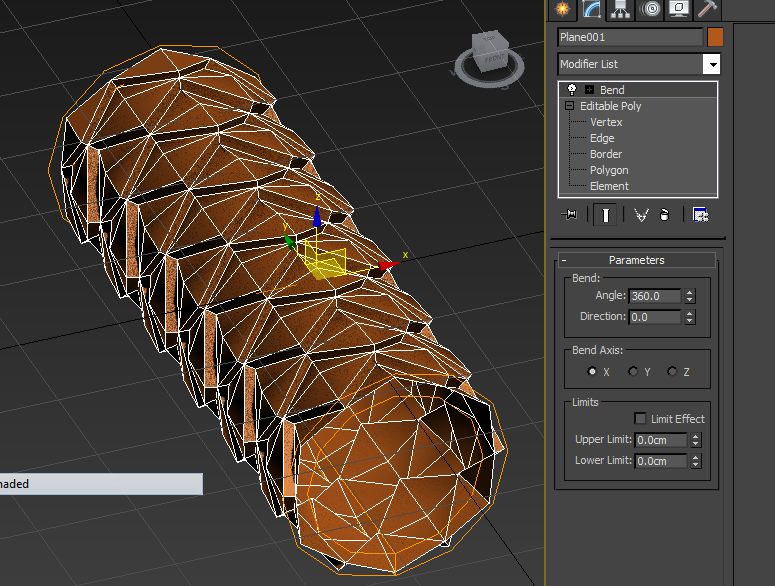Image resolution: width=775 pixels, height=586 pixels.
Task: Select the Y bend axis
Action: point(633,371)
